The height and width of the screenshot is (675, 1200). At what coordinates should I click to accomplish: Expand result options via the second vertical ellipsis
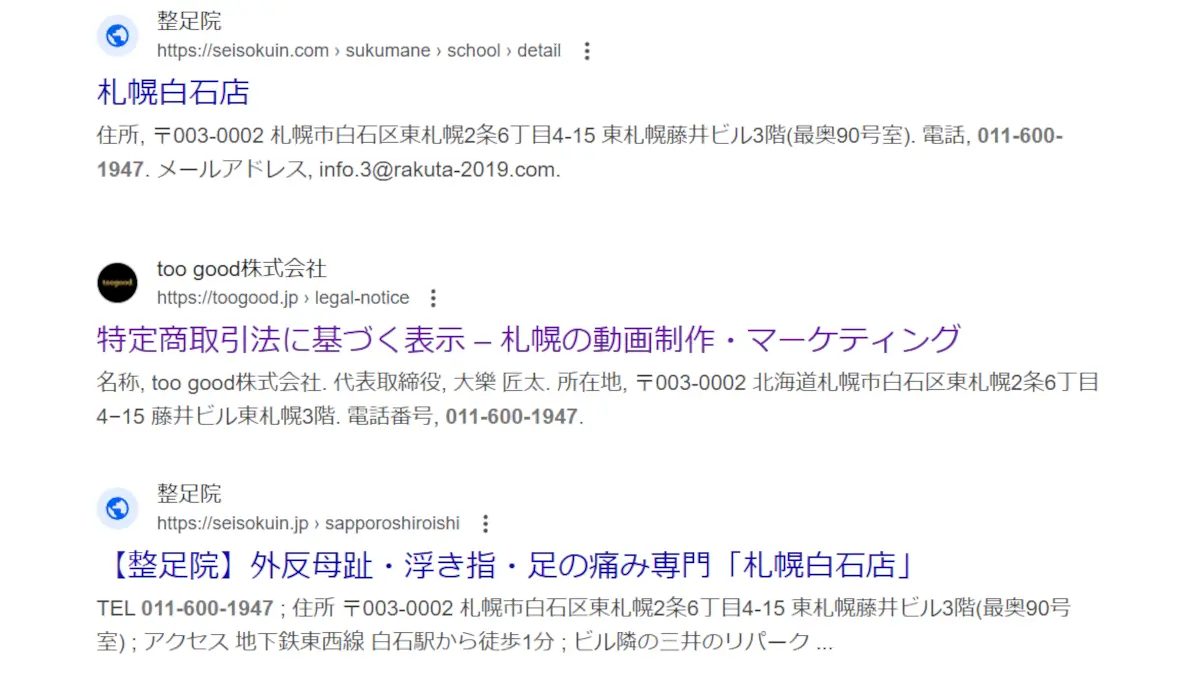click(433, 297)
